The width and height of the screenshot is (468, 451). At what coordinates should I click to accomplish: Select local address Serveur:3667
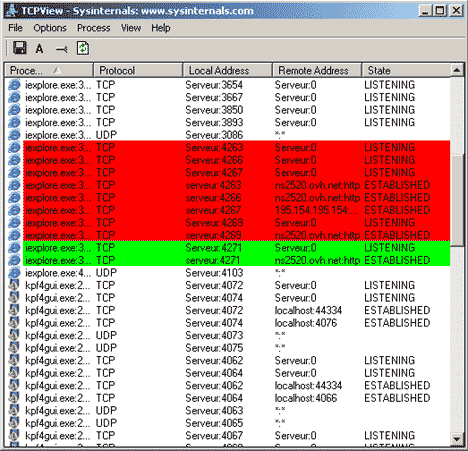click(x=214, y=97)
